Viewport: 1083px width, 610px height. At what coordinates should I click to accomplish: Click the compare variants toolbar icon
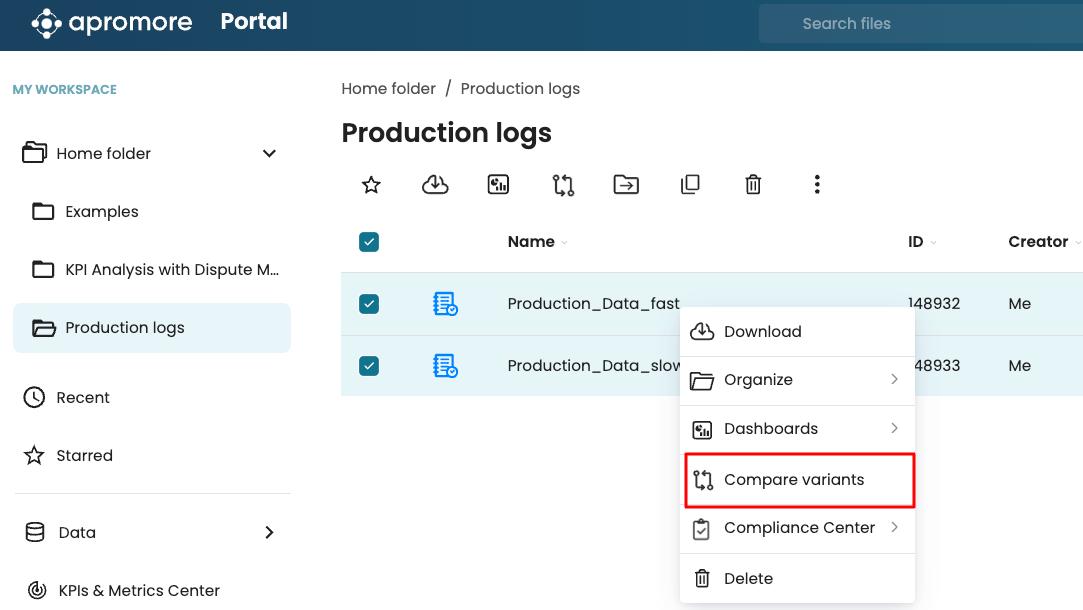[x=563, y=185]
